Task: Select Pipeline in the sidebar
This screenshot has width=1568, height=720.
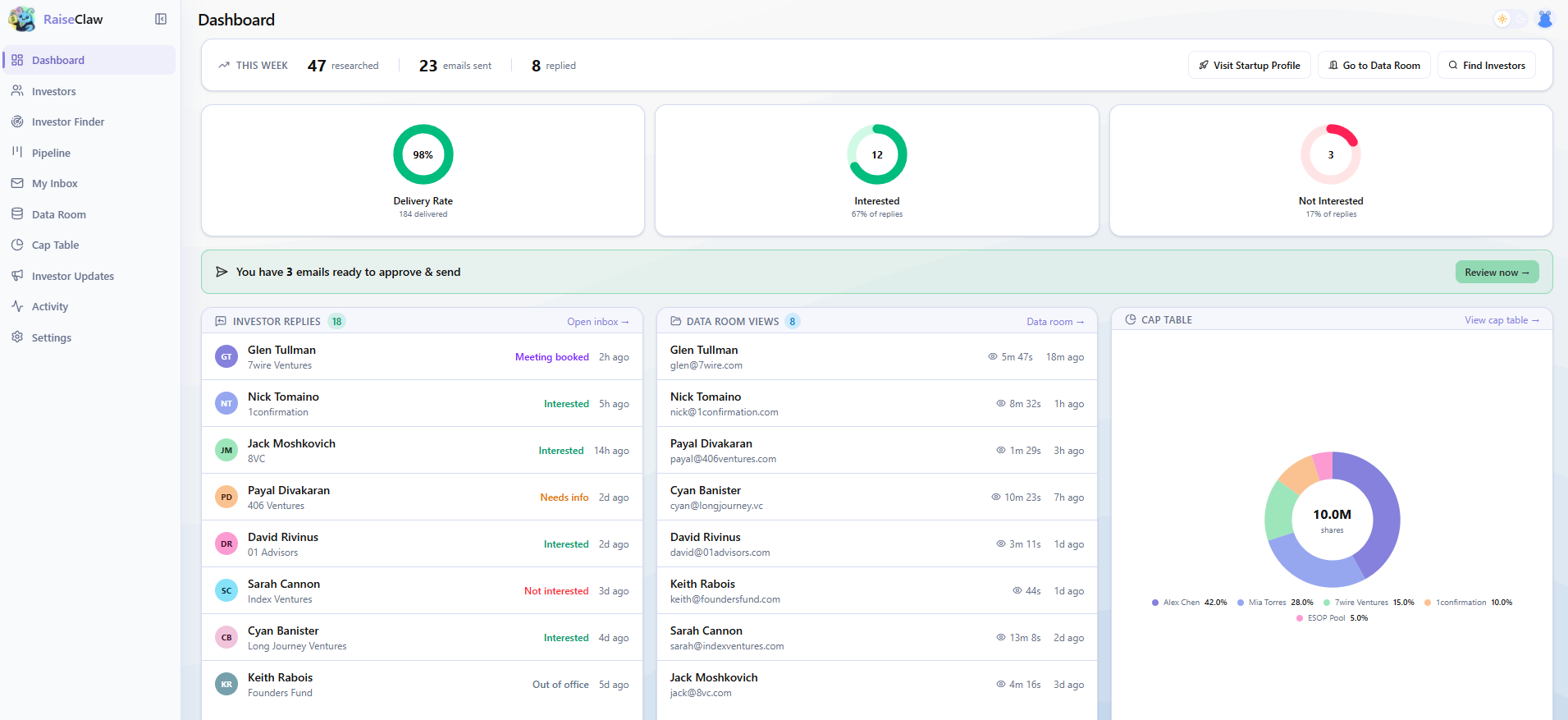Action: coord(89,153)
